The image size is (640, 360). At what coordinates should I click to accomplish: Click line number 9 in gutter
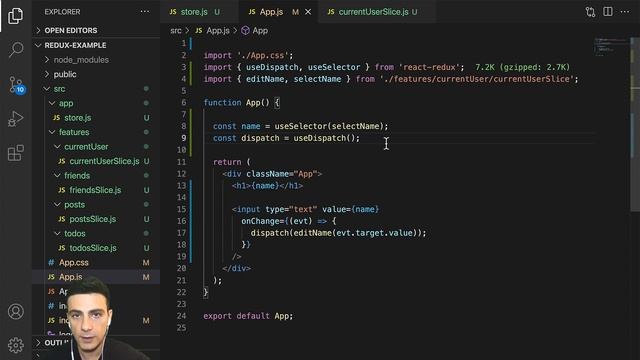[184, 138]
